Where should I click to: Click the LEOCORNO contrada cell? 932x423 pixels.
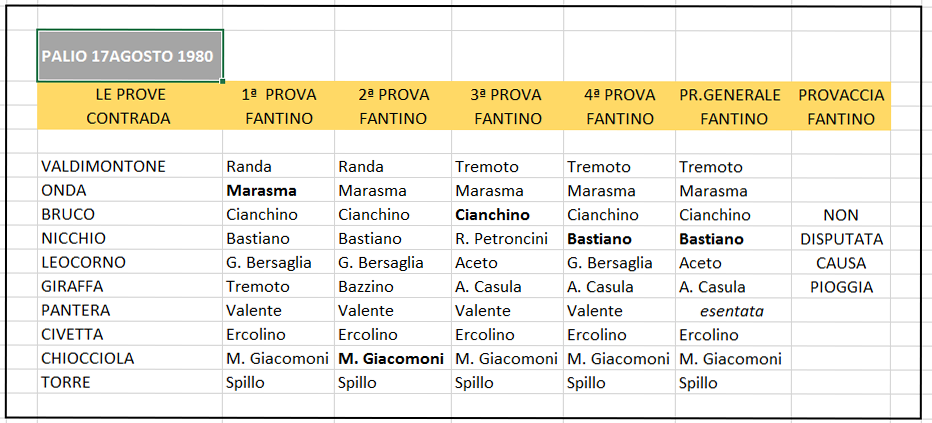(130, 263)
